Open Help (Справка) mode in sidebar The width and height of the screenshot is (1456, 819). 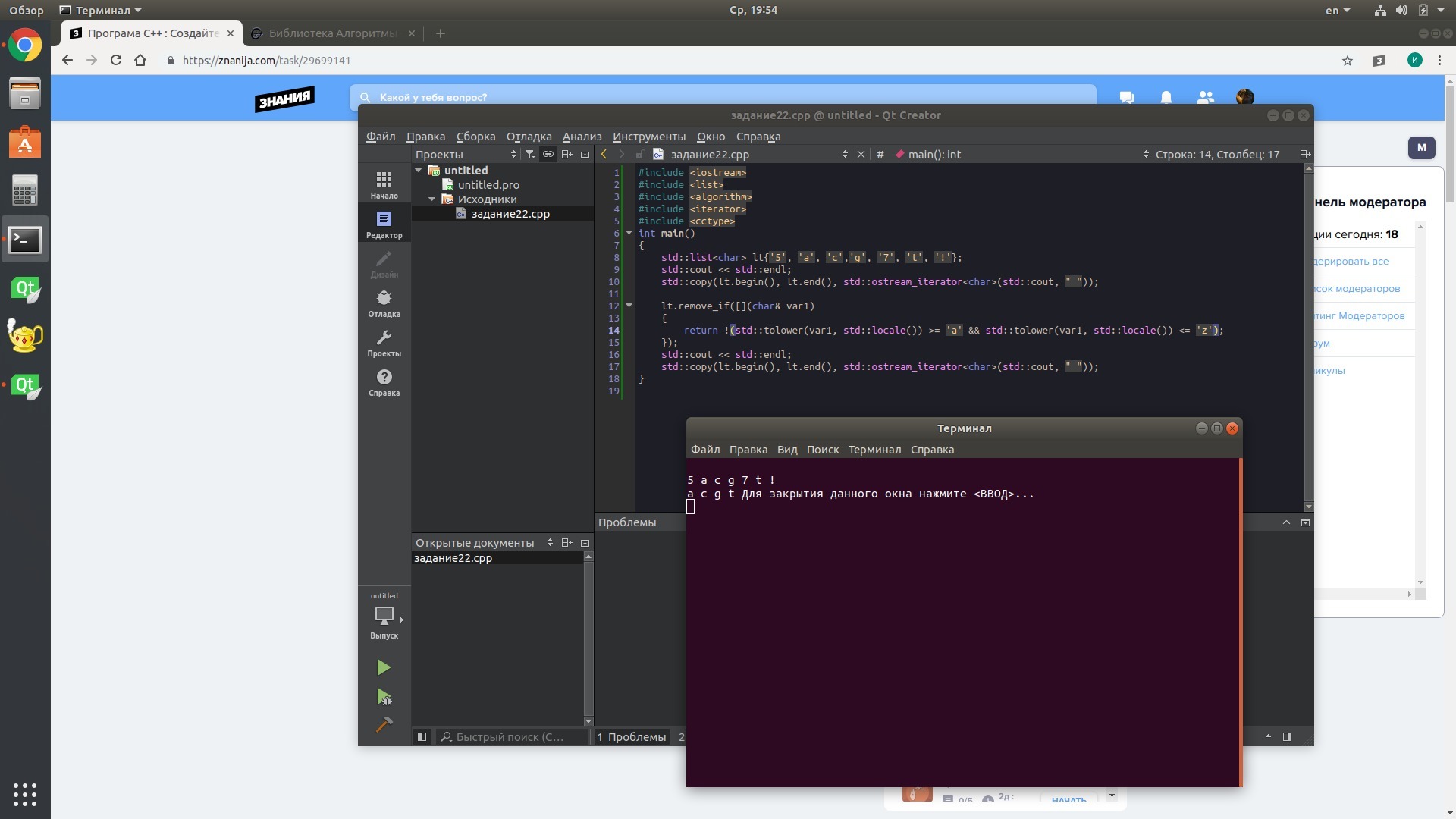pyautogui.click(x=384, y=381)
